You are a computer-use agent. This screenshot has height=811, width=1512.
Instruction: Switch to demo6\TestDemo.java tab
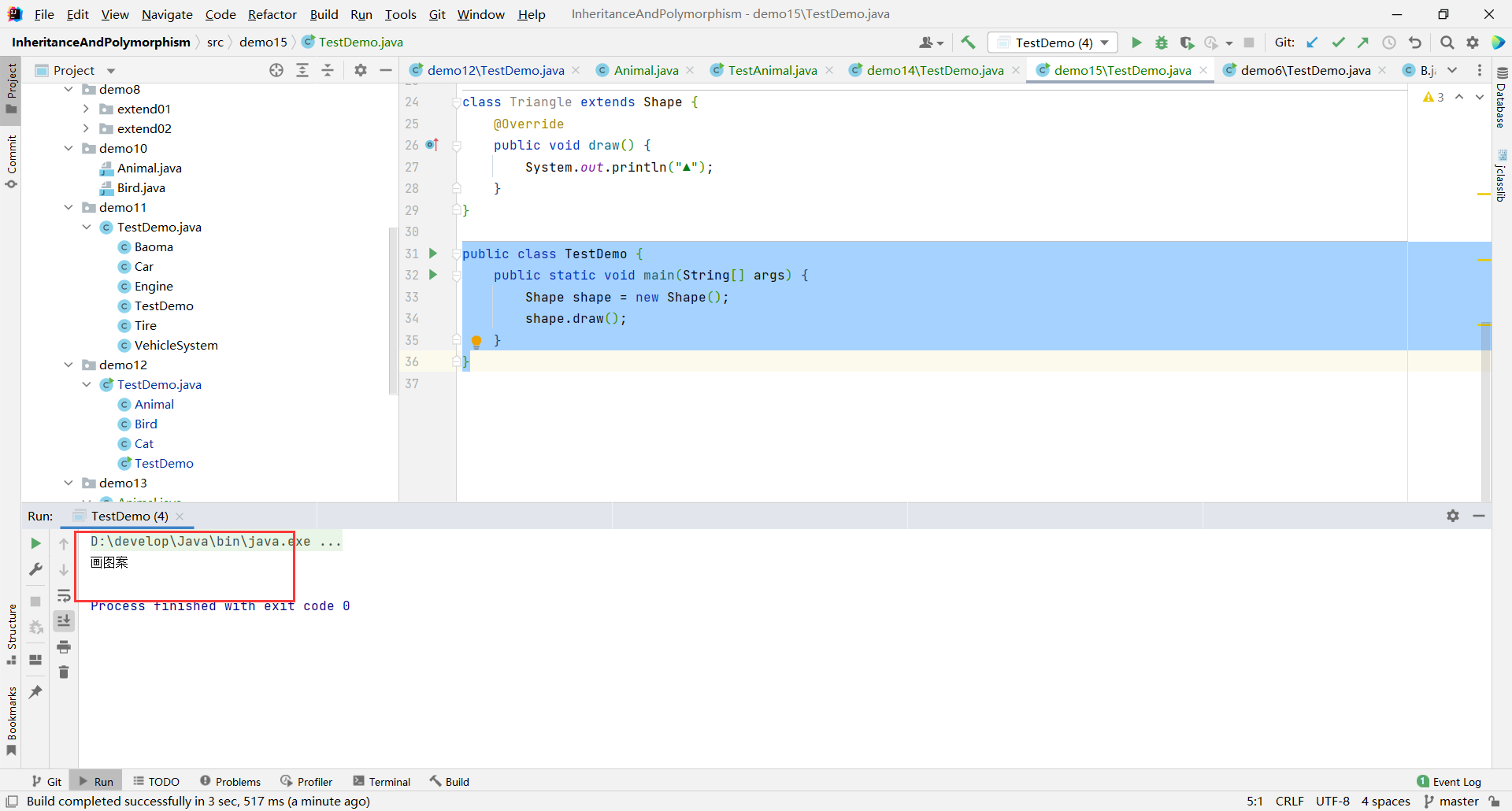point(1305,70)
